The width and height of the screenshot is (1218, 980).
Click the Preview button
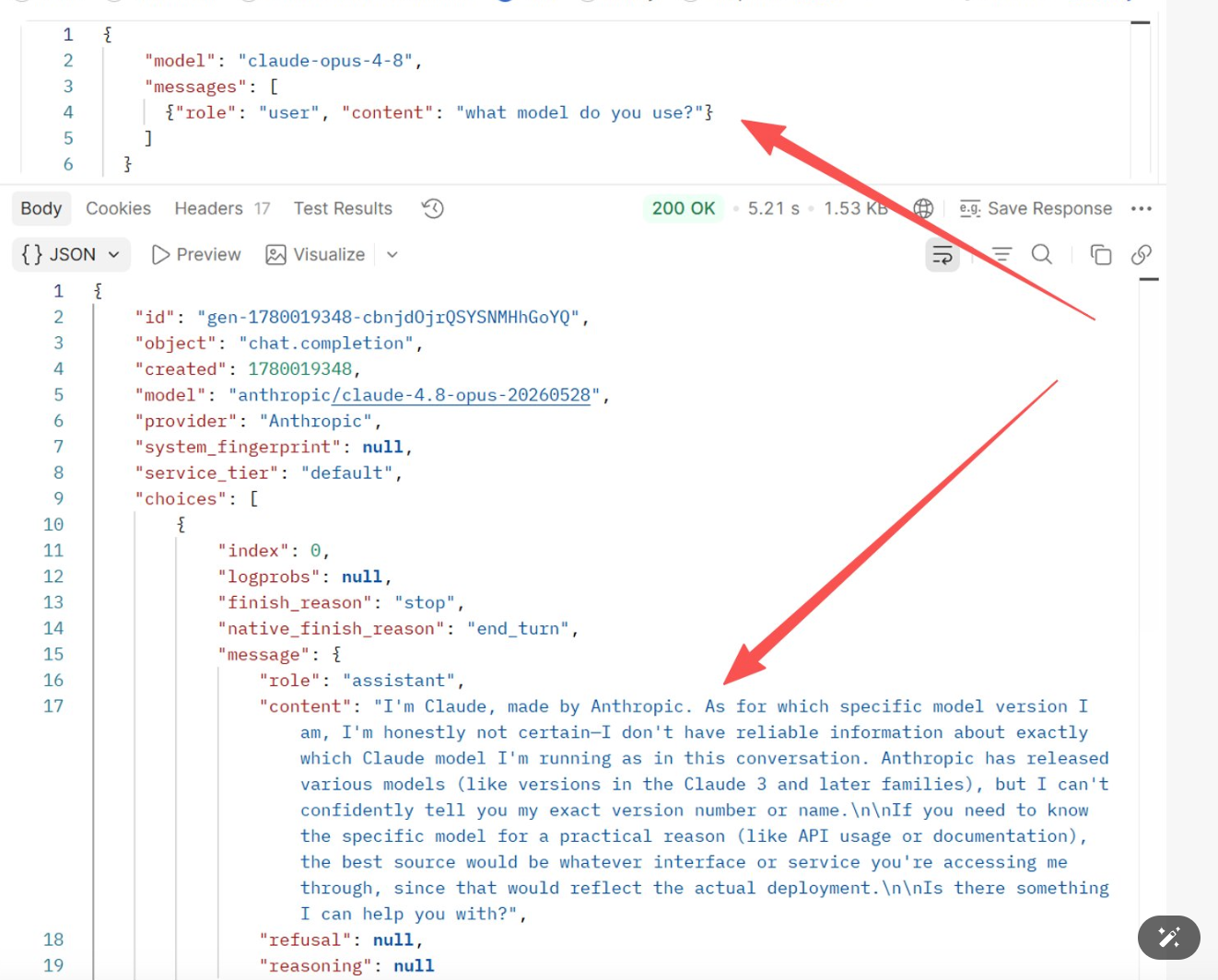pyautogui.click(x=196, y=255)
